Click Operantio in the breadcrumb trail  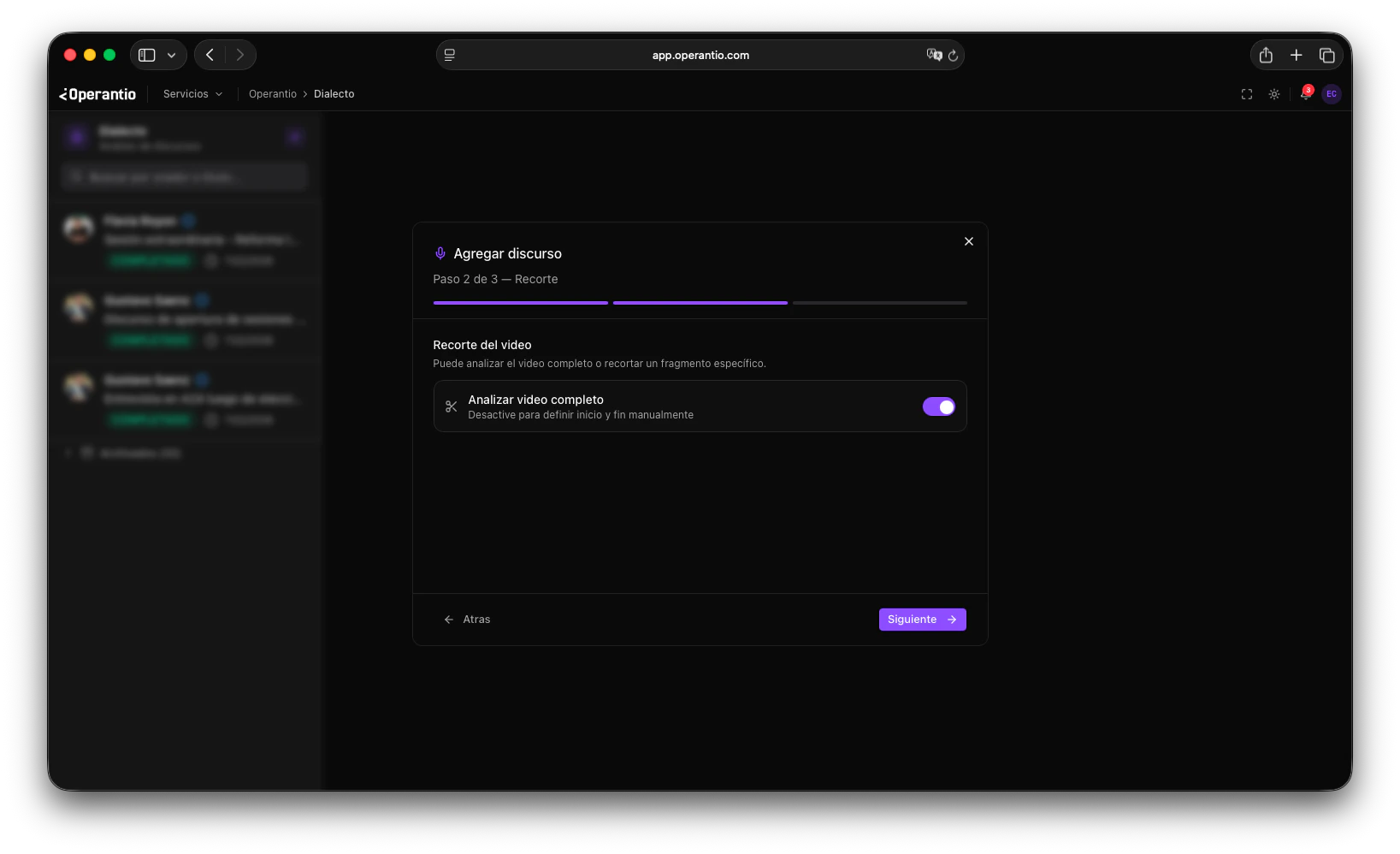272,94
